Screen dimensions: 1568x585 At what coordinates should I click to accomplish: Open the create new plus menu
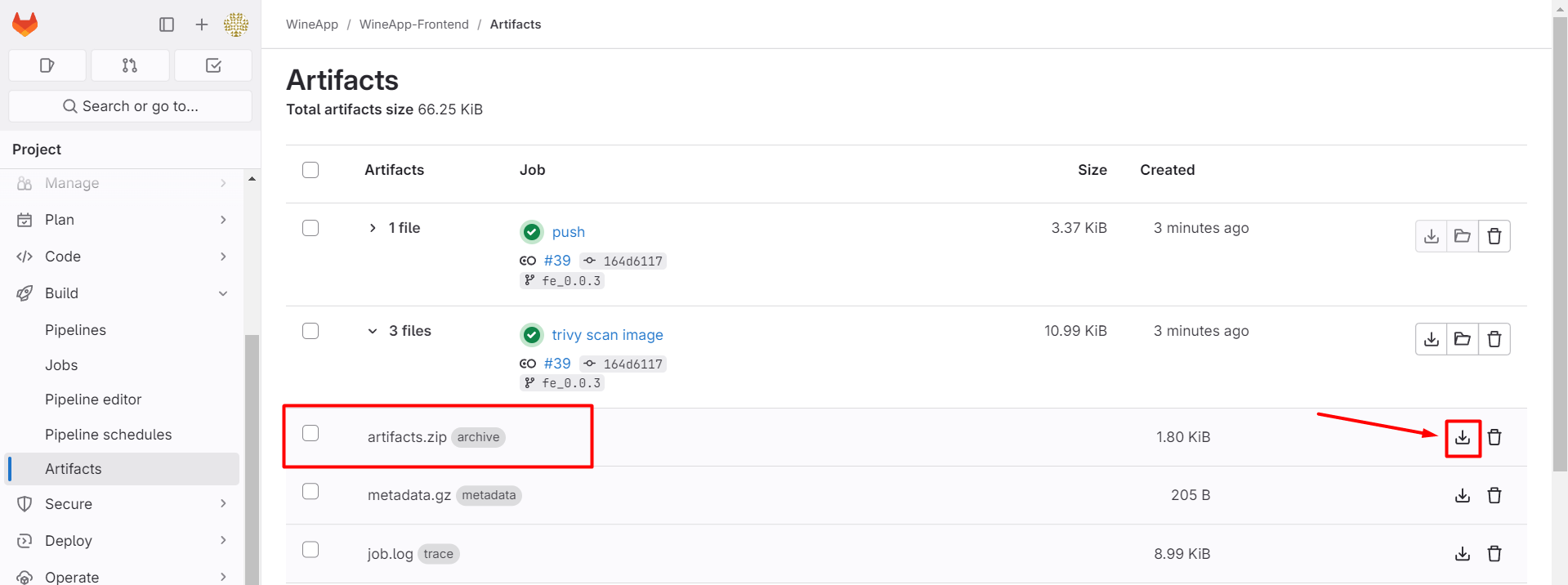[x=202, y=25]
